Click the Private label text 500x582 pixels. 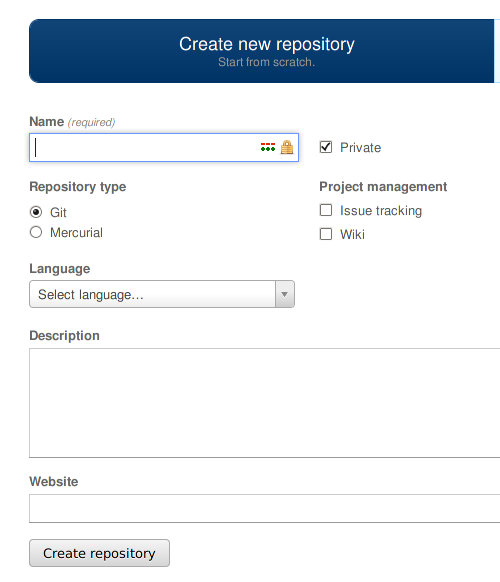tap(360, 148)
